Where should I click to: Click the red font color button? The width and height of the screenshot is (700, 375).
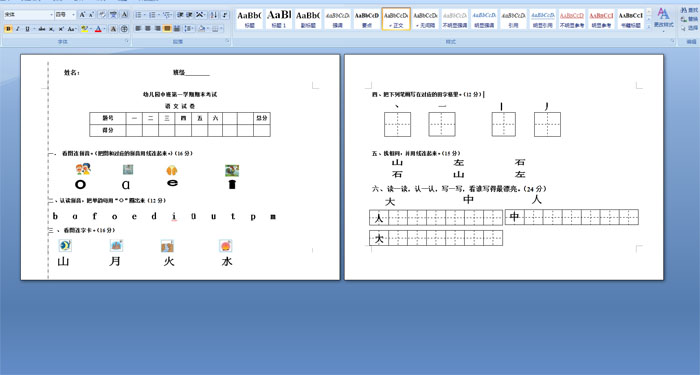click(x=98, y=29)
